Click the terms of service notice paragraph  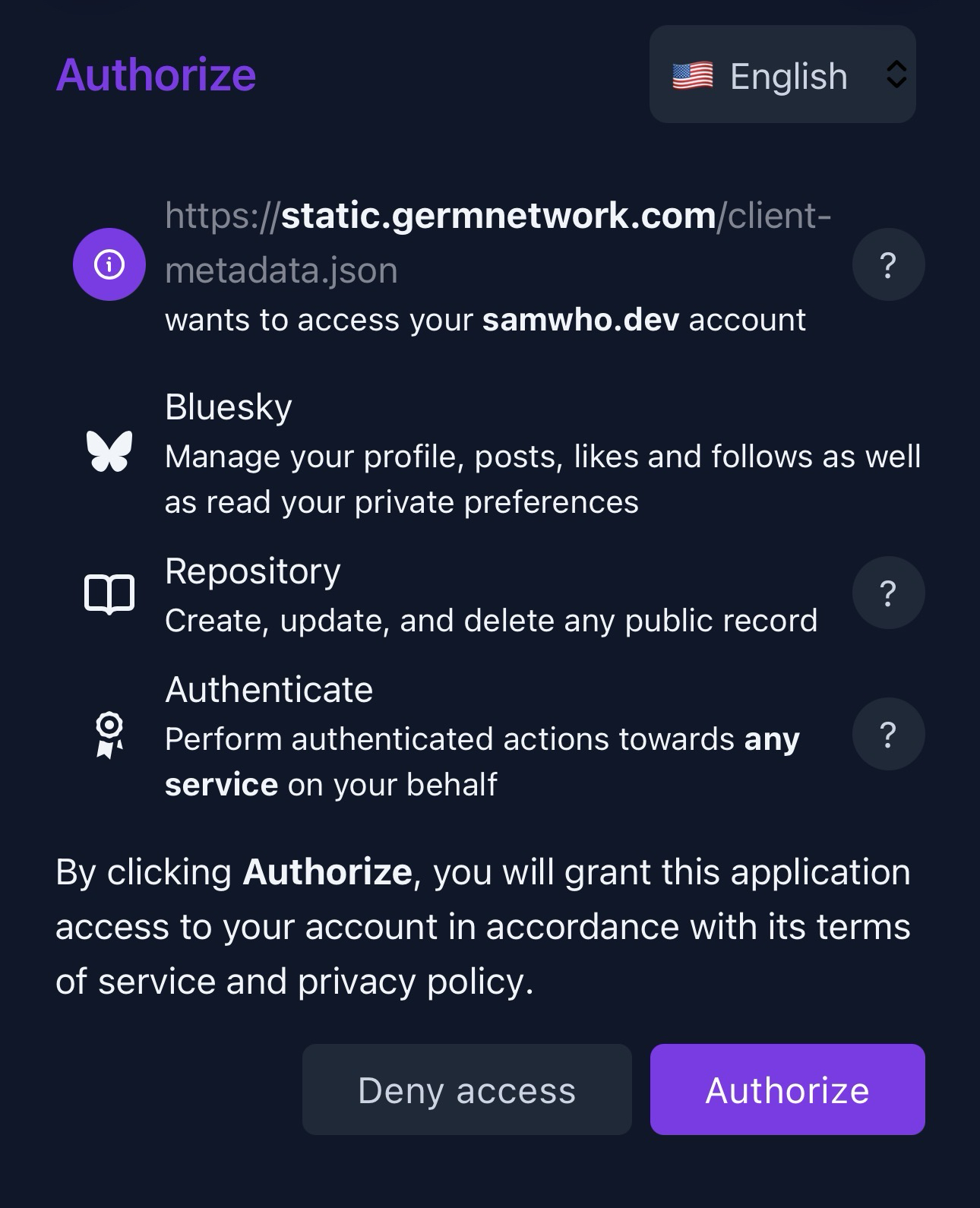(x=483, y=927)
